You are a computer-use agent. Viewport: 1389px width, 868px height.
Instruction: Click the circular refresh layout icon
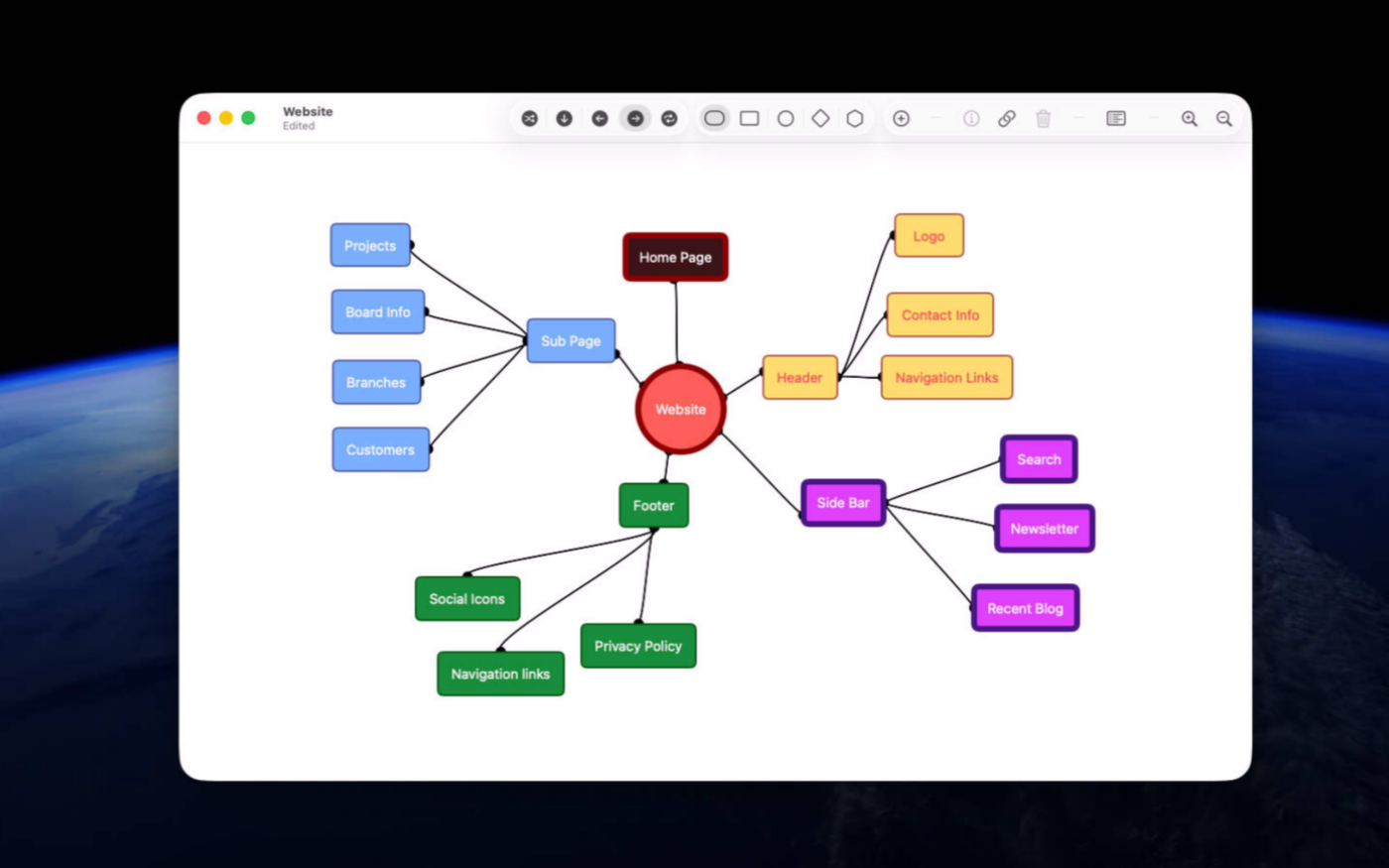pos(670,118)
